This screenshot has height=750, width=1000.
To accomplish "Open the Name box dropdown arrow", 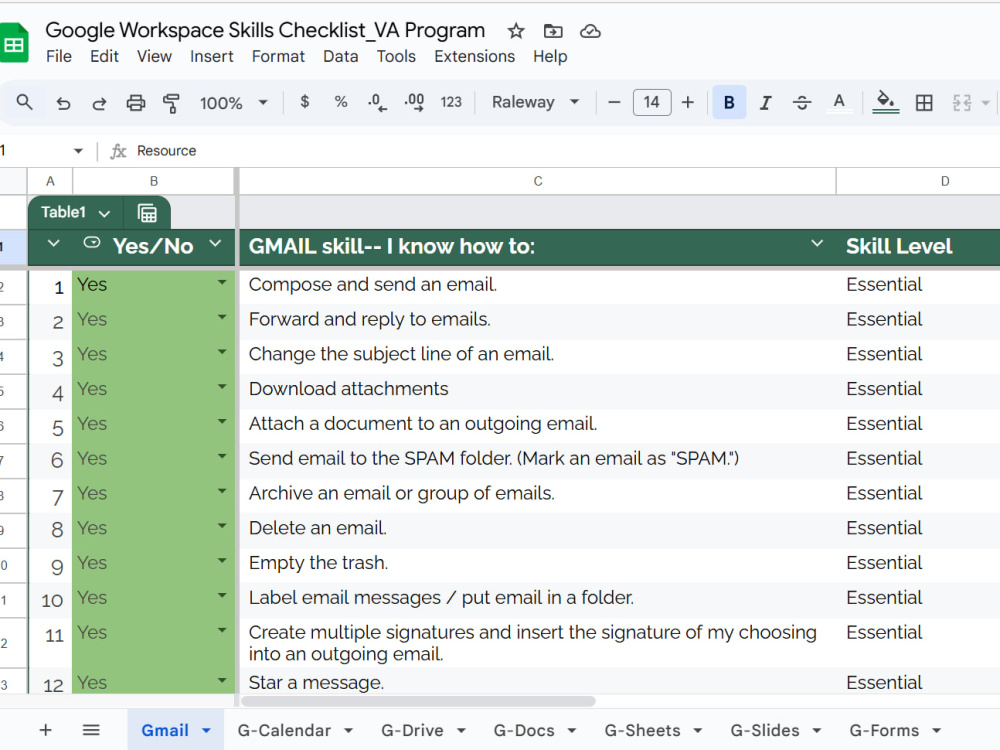I will click(78, 151).
